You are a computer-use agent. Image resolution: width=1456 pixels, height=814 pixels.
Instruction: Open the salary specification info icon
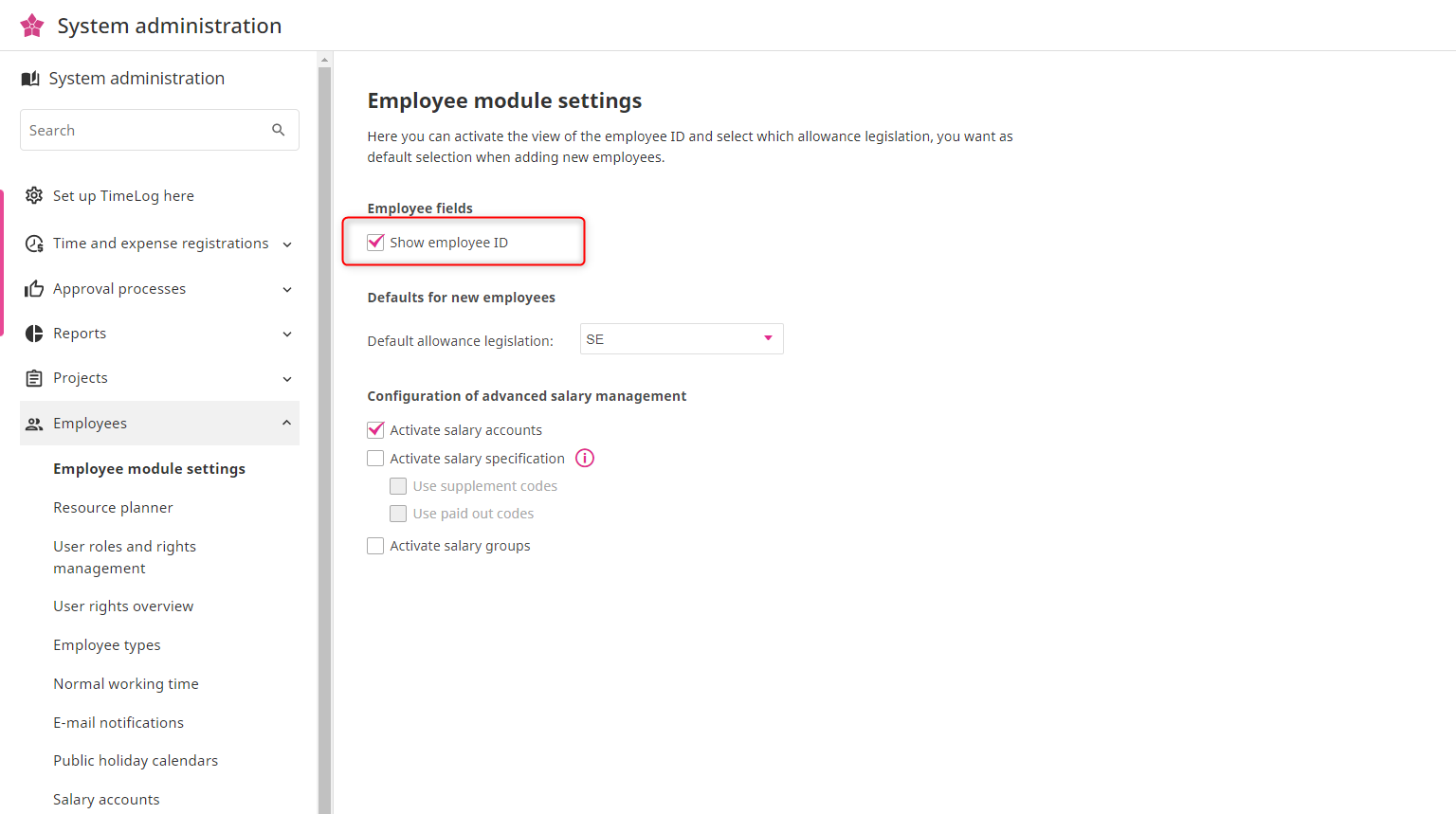585,459
